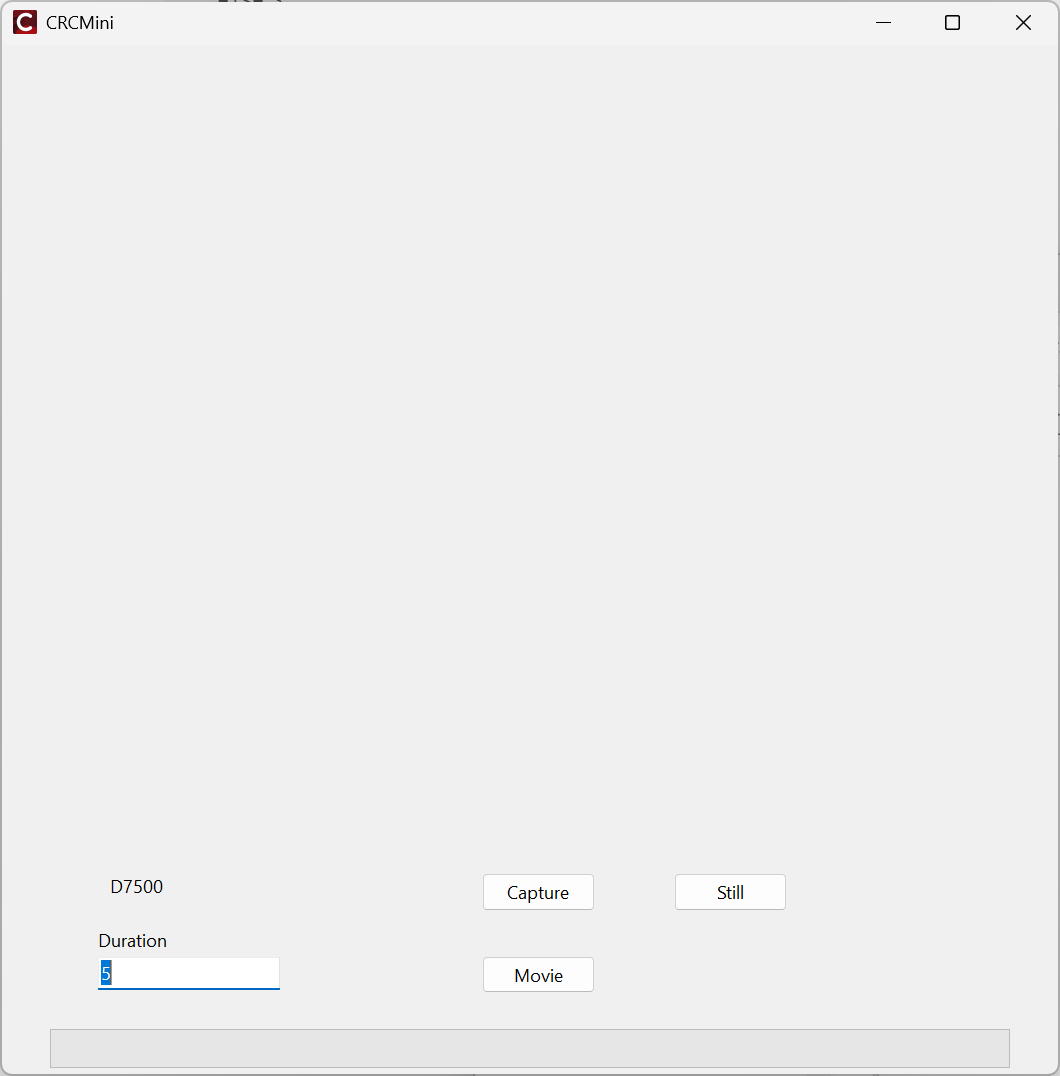Click the progress bar at the bottom
This screenshot has width=1060, height=1076.
[529, 1048]
